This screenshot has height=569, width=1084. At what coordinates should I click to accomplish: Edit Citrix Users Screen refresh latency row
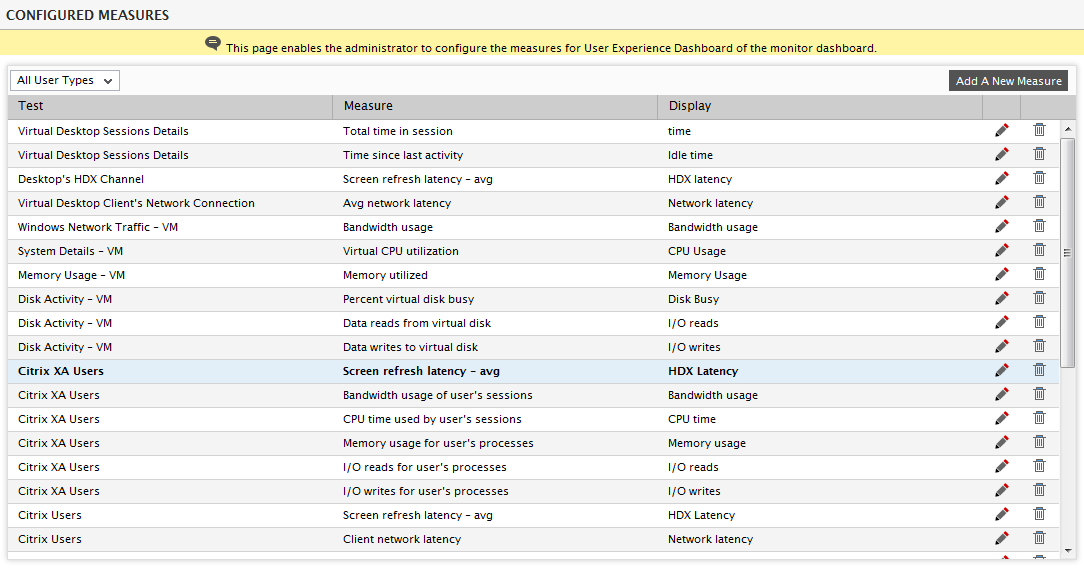coord(1002,514)
